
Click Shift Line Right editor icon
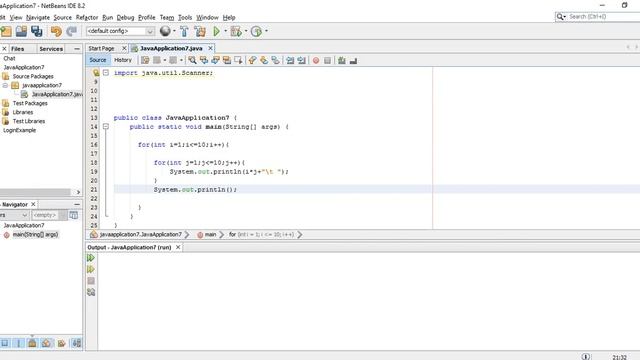pyautogui.click(x=302, y=60)
